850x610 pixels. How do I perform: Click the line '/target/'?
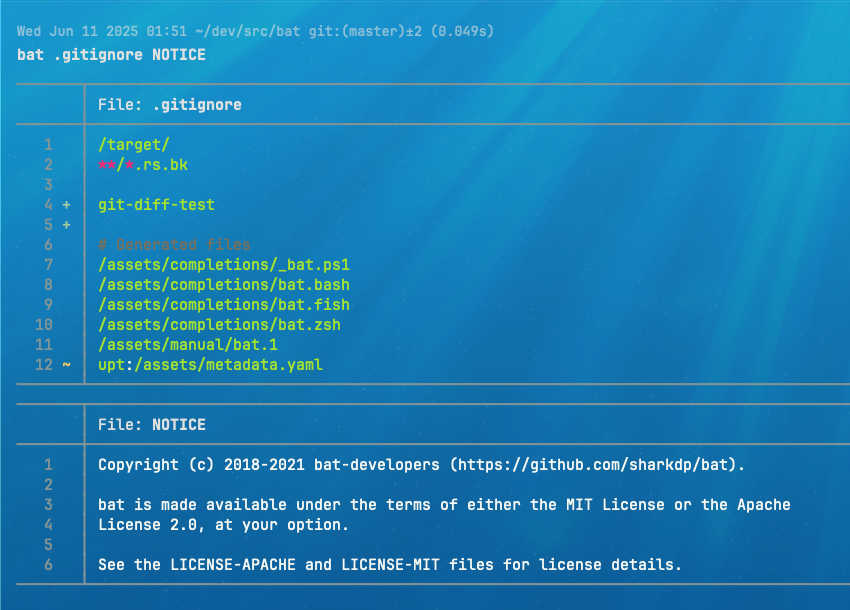[134, 145]
